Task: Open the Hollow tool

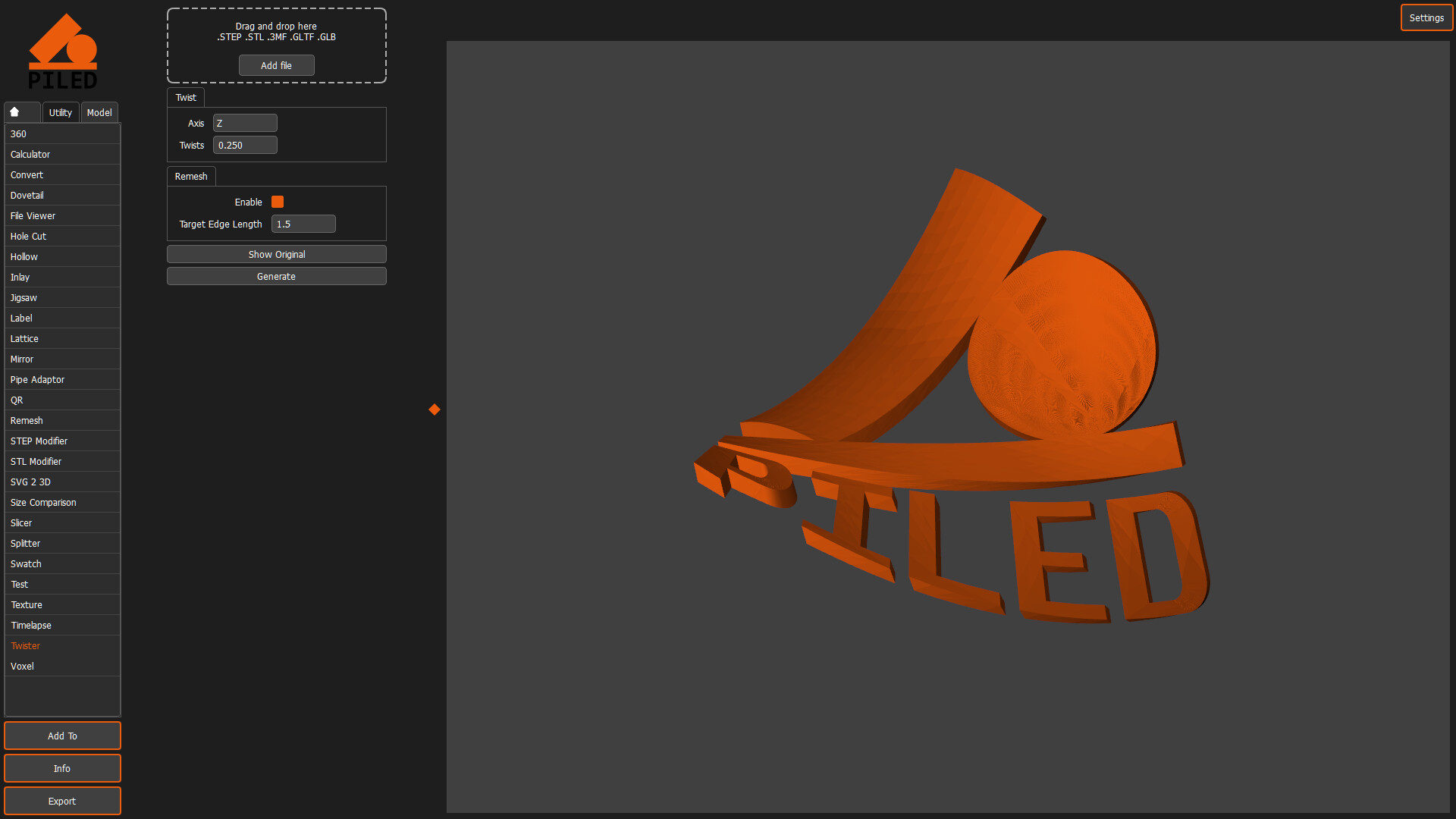Action: click(x=62, y=256)
